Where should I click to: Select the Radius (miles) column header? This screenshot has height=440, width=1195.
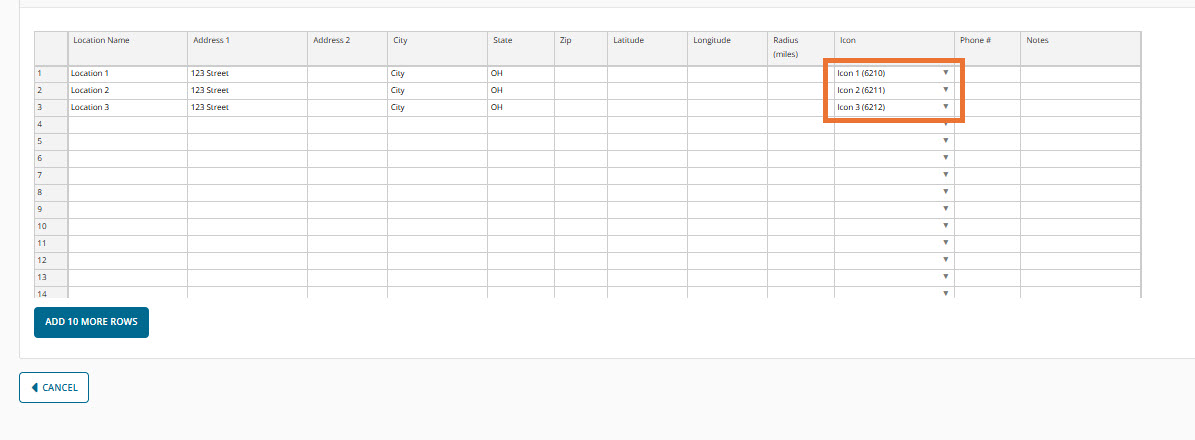tap(800, 47)
